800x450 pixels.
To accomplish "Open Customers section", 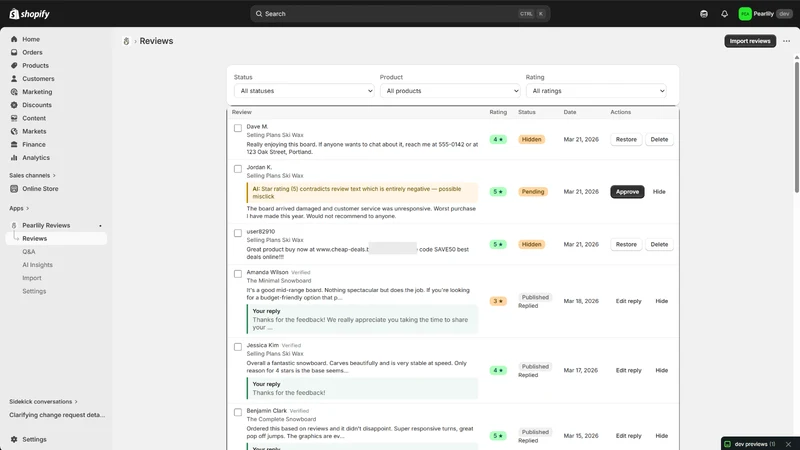I will (38, 79).
